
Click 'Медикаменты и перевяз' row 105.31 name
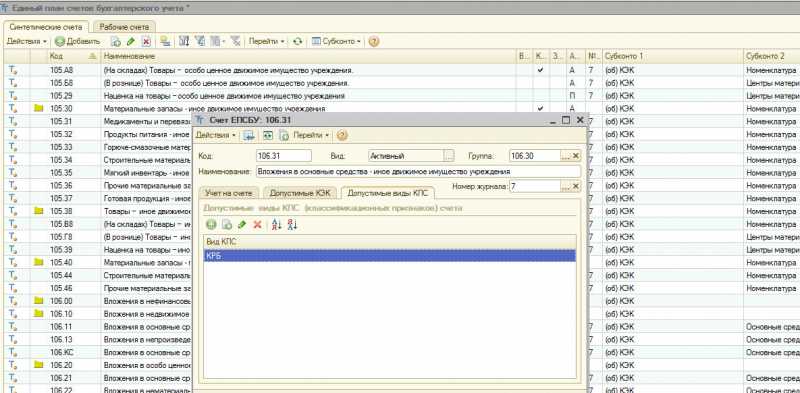point(147,121)
